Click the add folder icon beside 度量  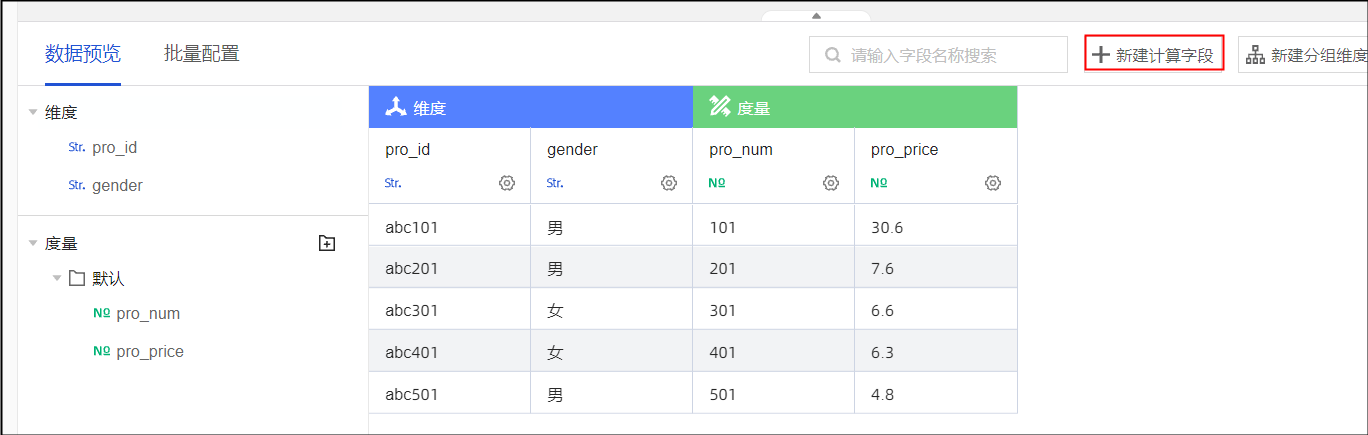(x=326, y=243)
